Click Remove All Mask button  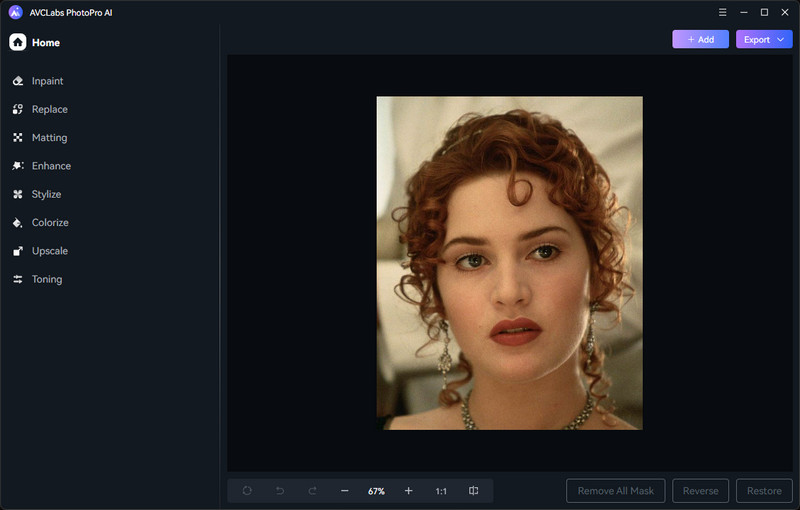point(616,491)
